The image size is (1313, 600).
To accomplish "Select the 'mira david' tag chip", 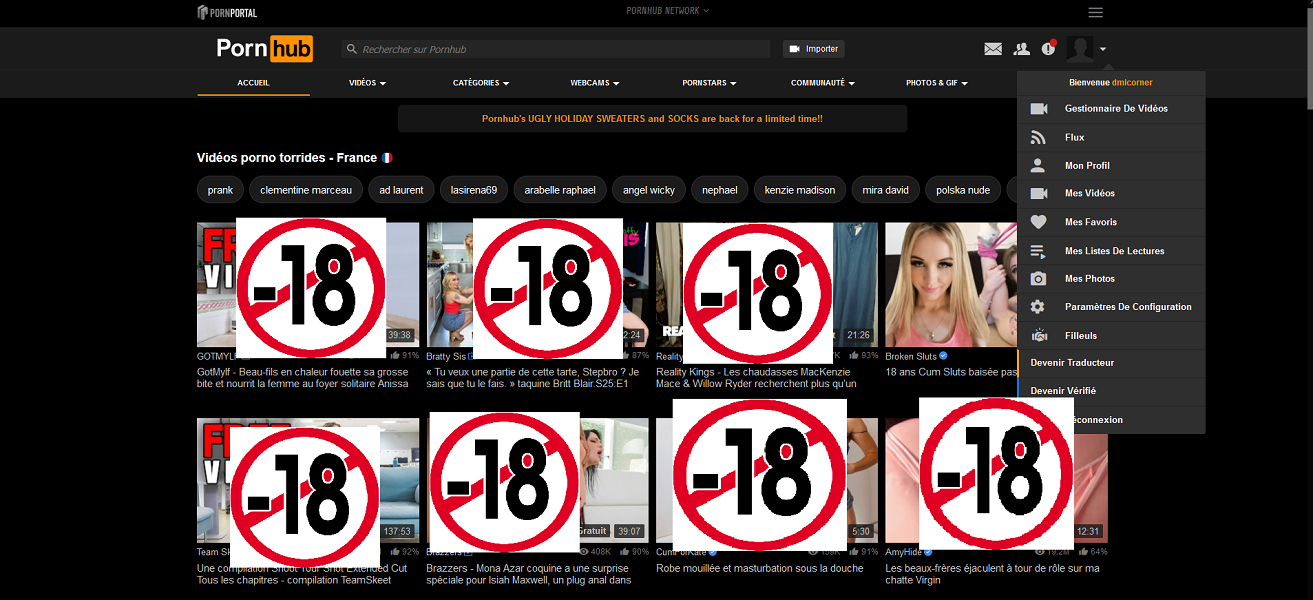I will pos(885,190).
